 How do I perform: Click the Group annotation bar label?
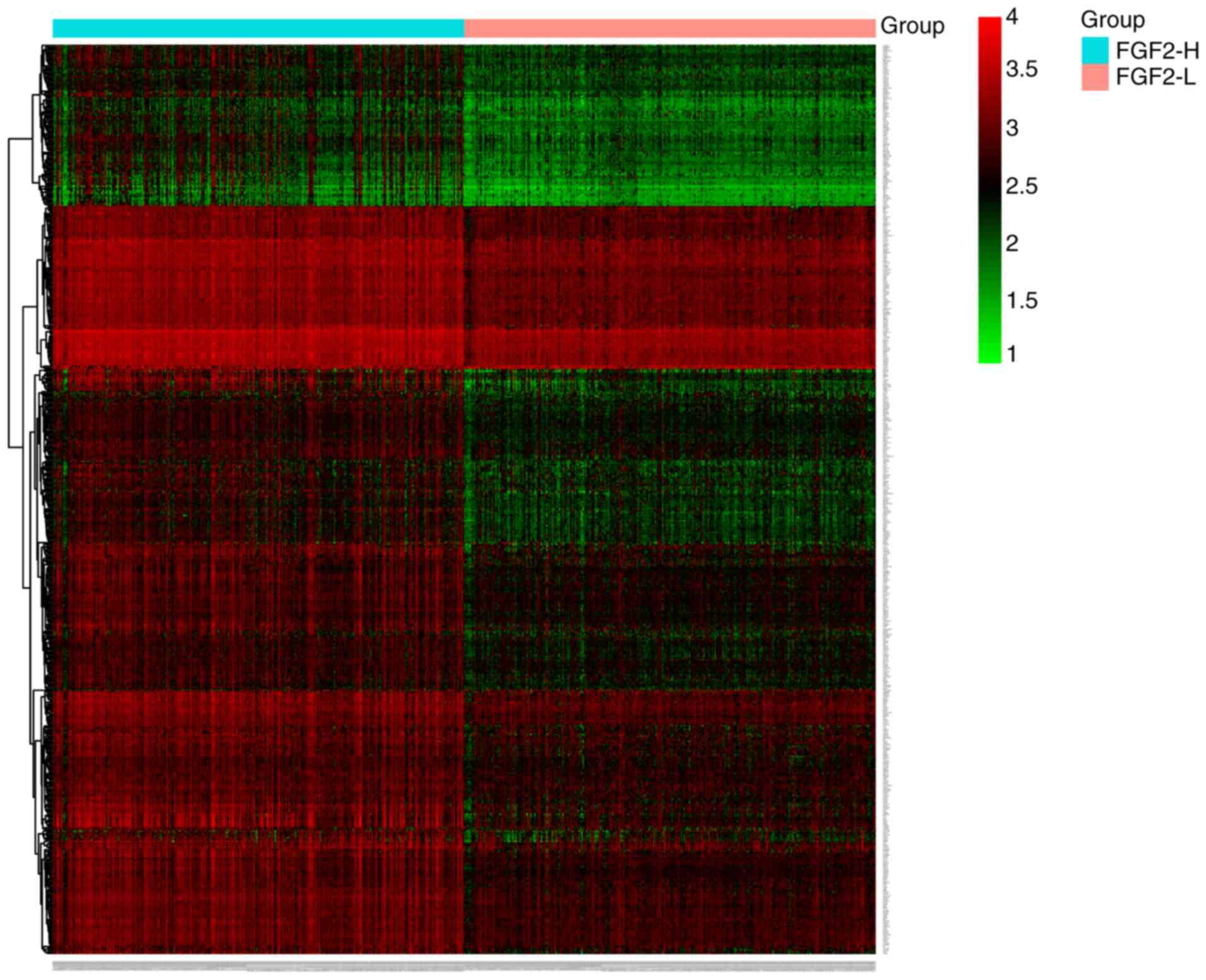912,26
